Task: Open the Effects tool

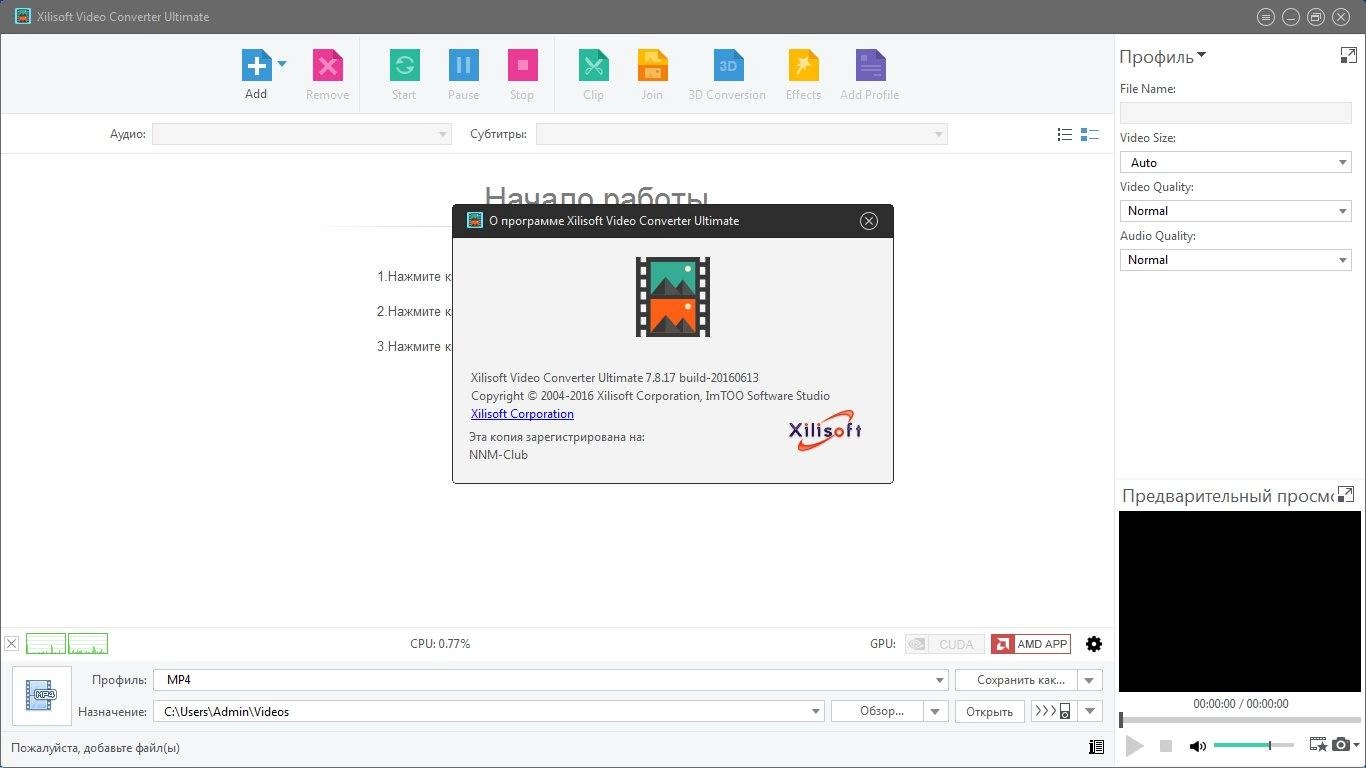Action: point(803,65)
